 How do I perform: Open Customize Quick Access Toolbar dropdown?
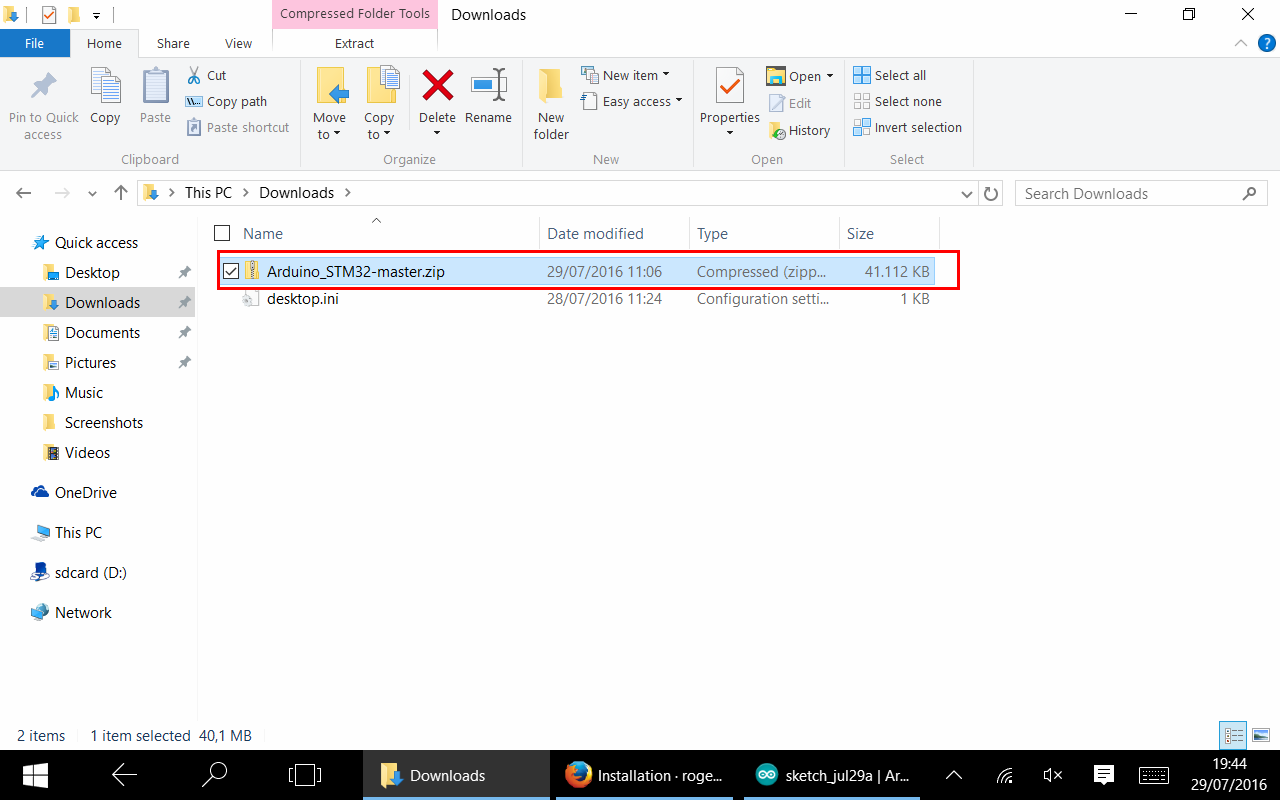(96, 15)
